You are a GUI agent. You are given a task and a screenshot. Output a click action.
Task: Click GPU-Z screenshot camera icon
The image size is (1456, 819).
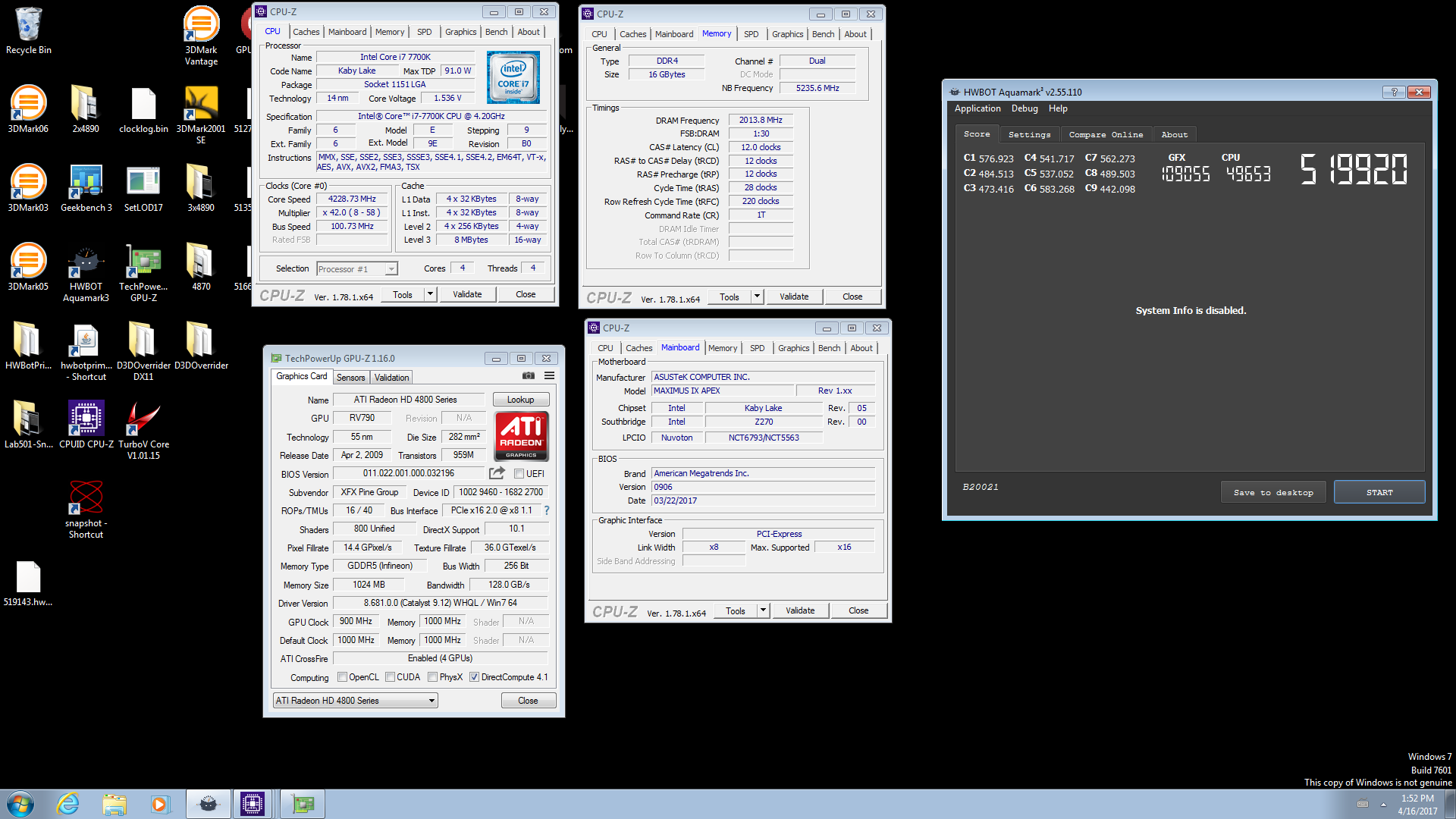click(529, 376)
